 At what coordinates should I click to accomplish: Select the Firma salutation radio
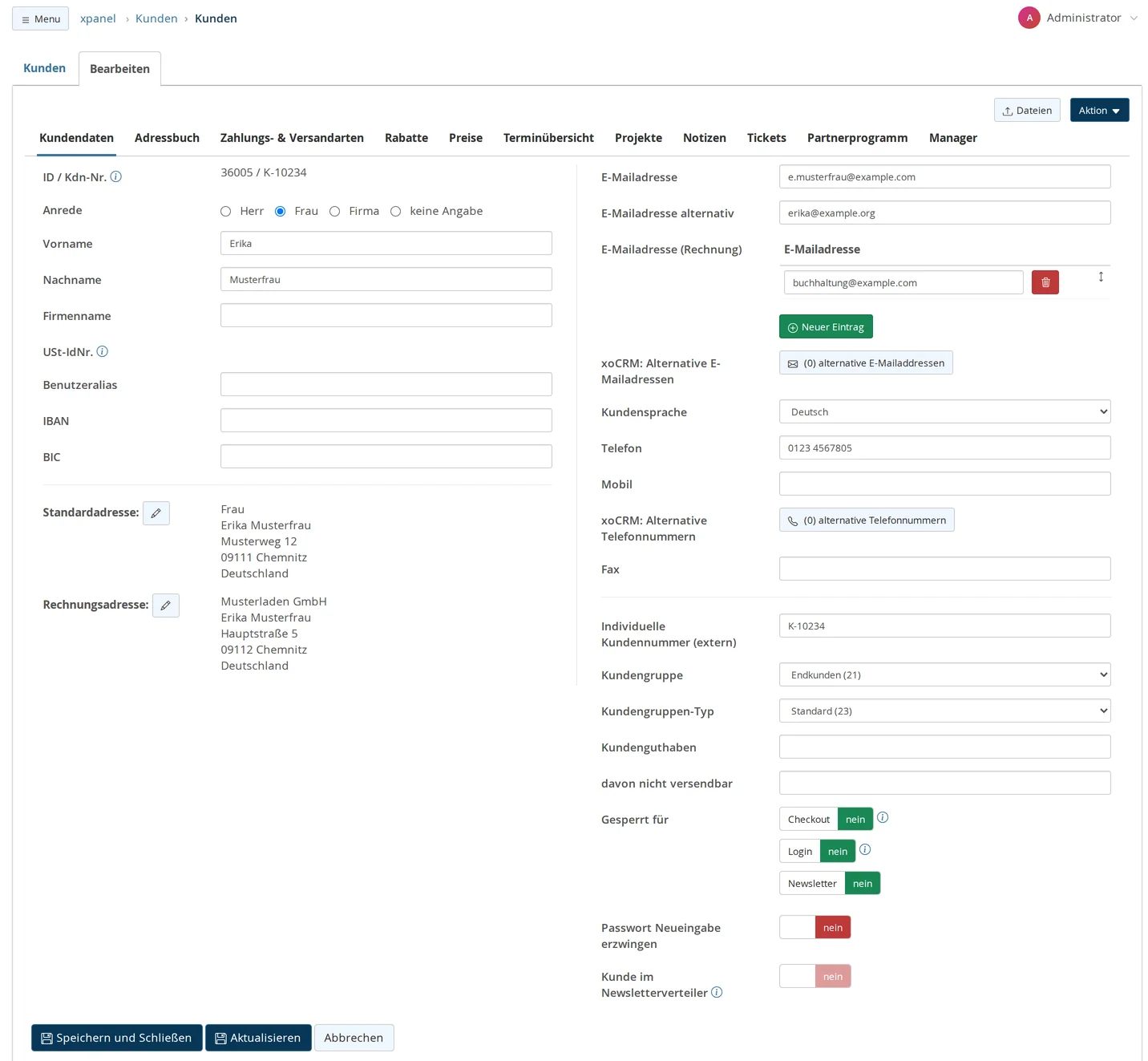335,211
